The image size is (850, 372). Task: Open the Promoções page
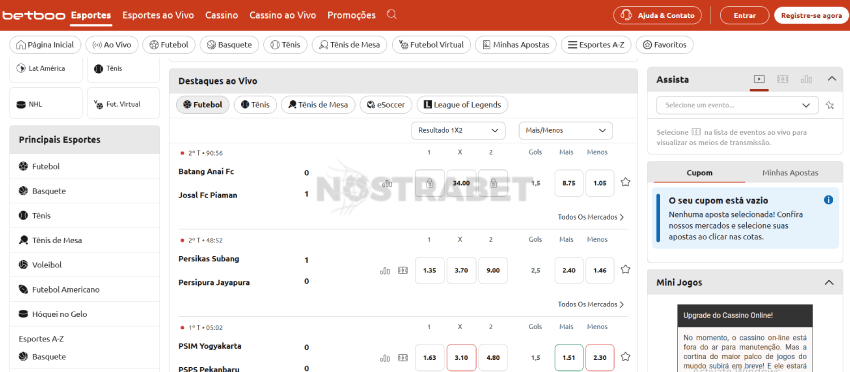click(x=351, y=15)
